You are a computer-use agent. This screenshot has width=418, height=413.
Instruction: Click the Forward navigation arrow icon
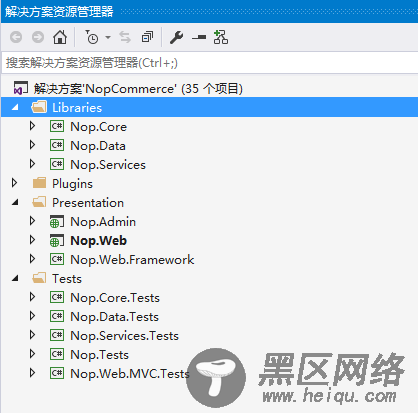pos(38,37)
